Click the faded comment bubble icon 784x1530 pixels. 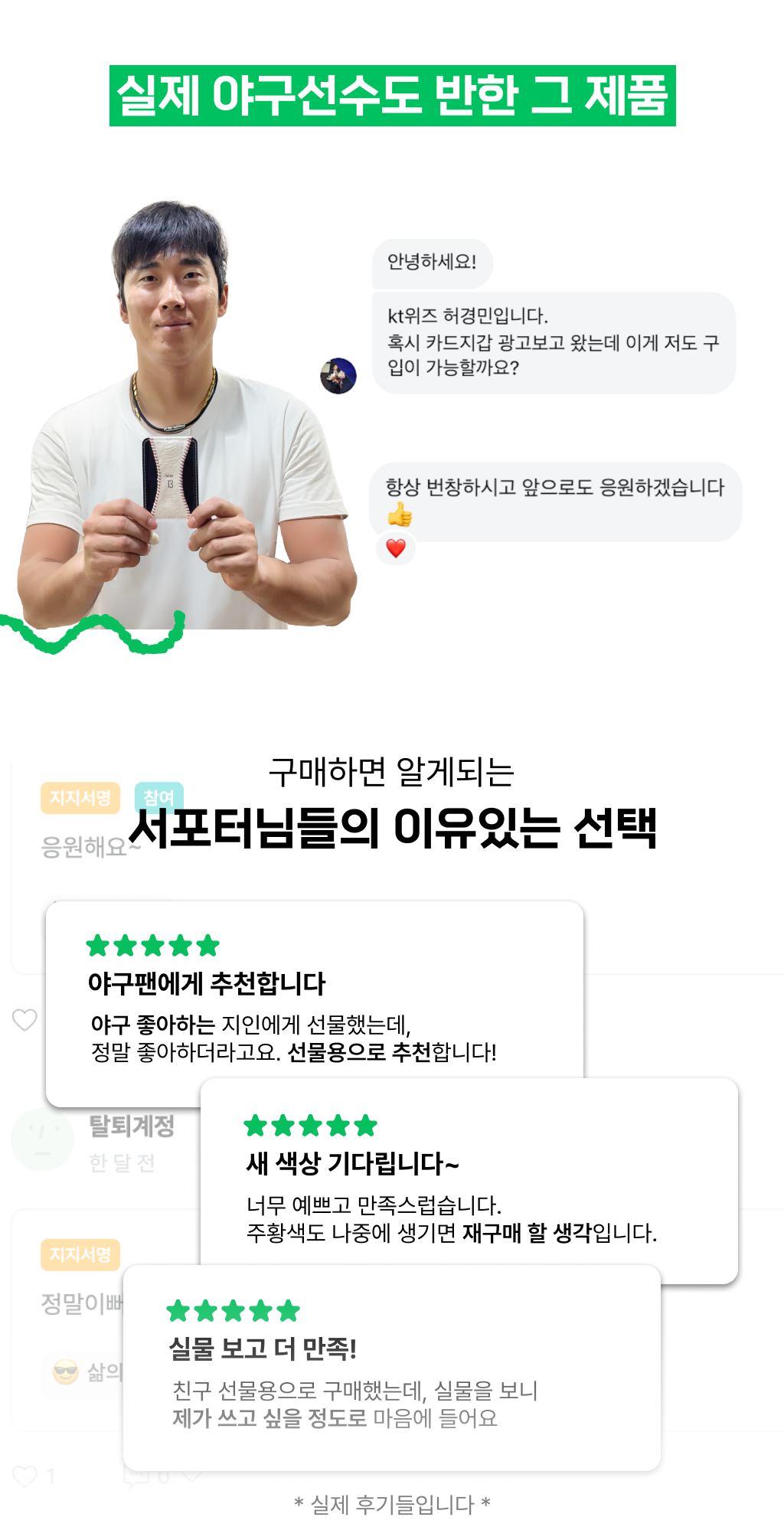coord(137,1476)
